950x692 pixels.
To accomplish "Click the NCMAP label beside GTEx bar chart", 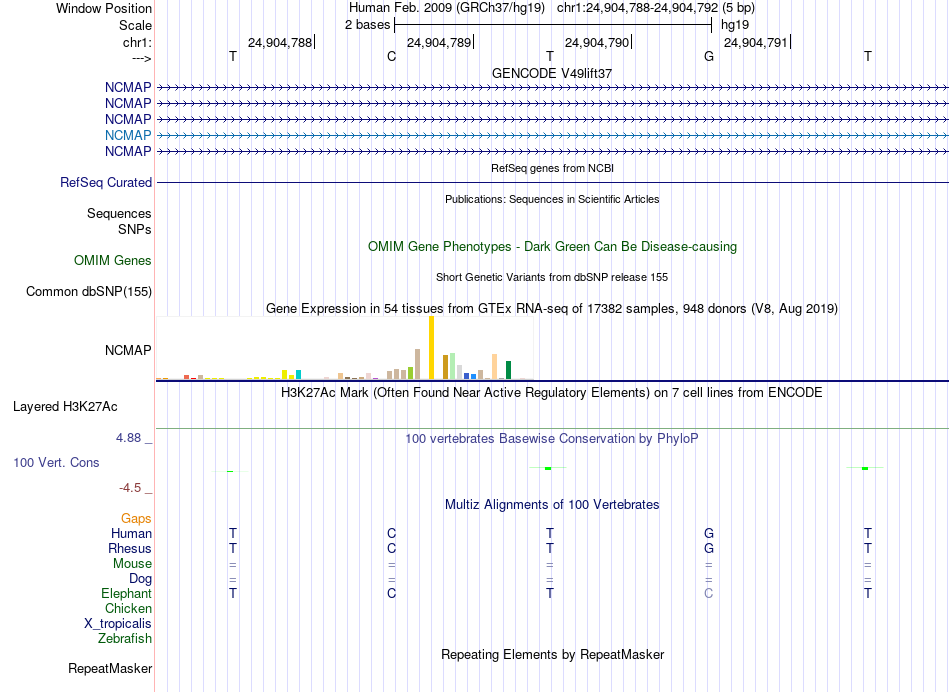I will pyautogui.click(x=128, y=350).
